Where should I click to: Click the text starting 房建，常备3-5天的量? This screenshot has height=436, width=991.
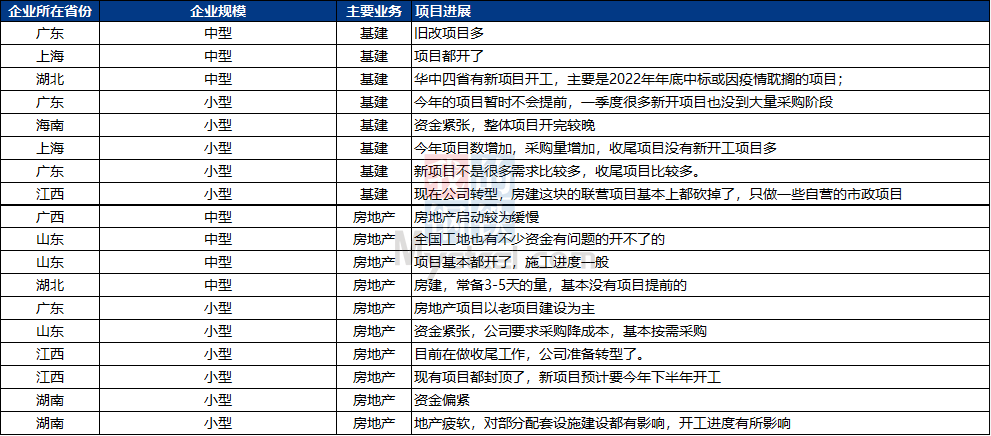tap(550, 286)
